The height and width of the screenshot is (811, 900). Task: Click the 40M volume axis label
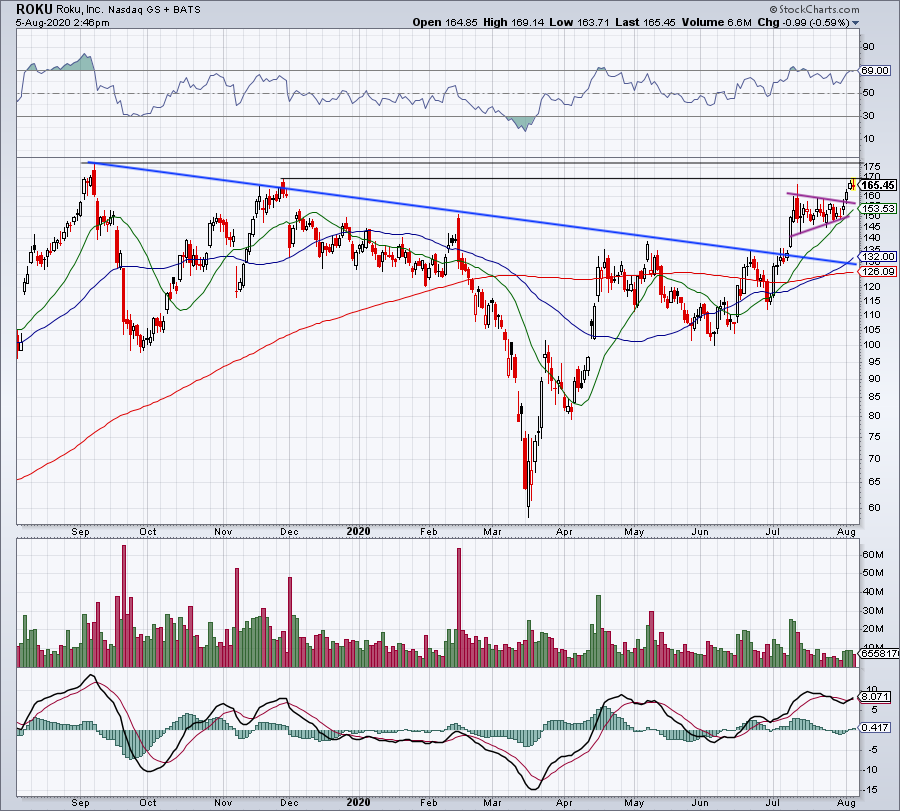coord(872,592)
